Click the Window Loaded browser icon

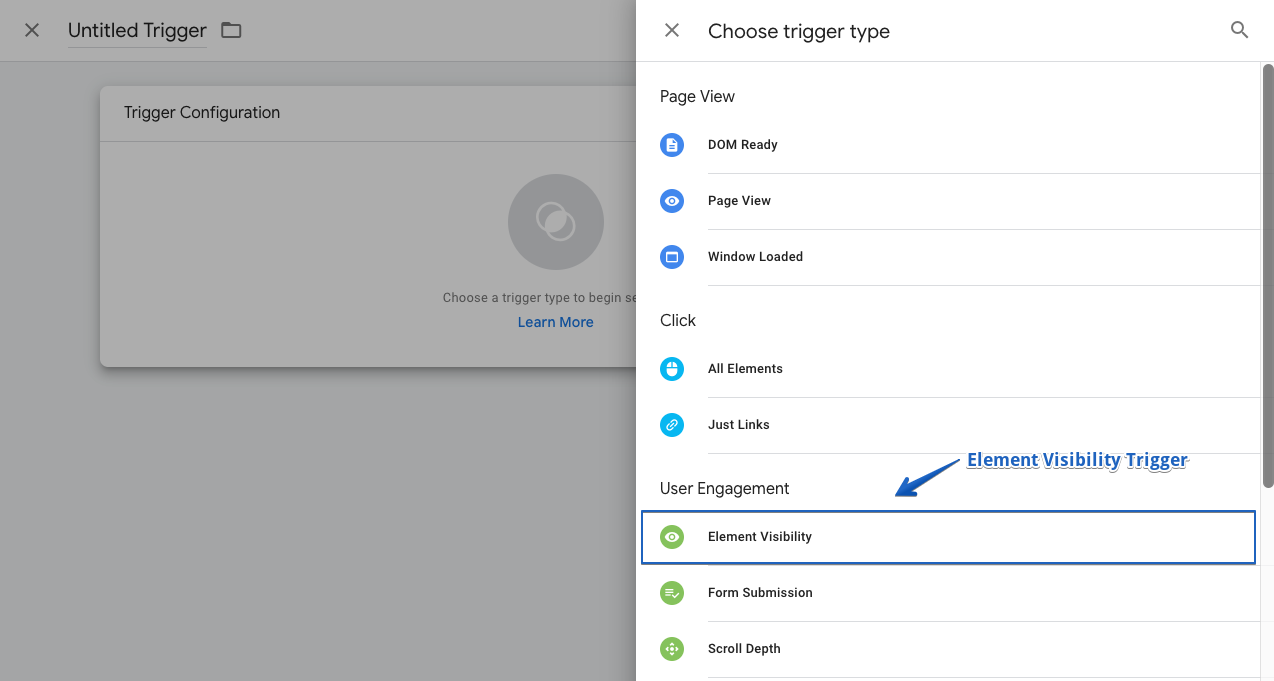672,257
